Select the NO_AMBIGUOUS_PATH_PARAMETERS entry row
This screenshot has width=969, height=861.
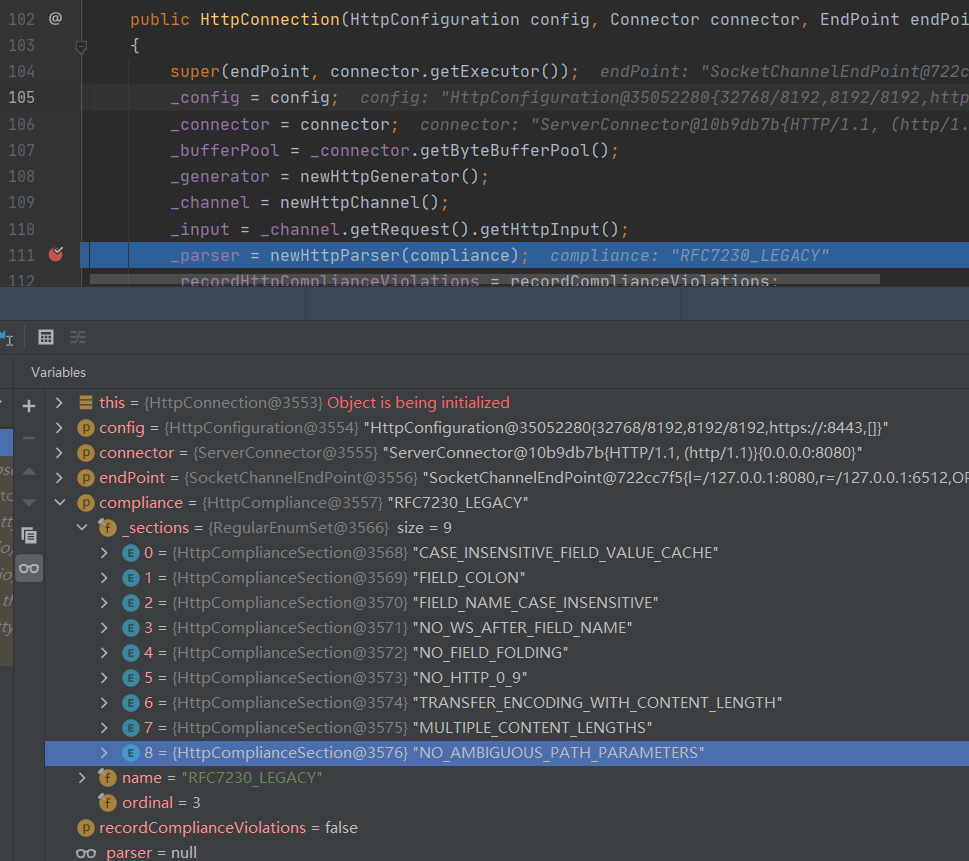pyautogui.click(x=558, y=752)
